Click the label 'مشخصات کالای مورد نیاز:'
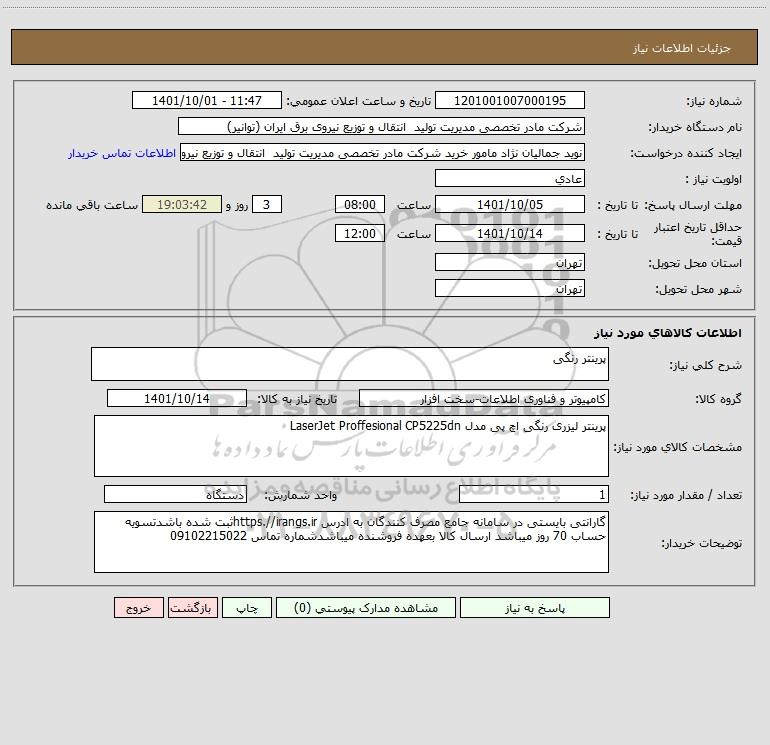 coord(678,447)
